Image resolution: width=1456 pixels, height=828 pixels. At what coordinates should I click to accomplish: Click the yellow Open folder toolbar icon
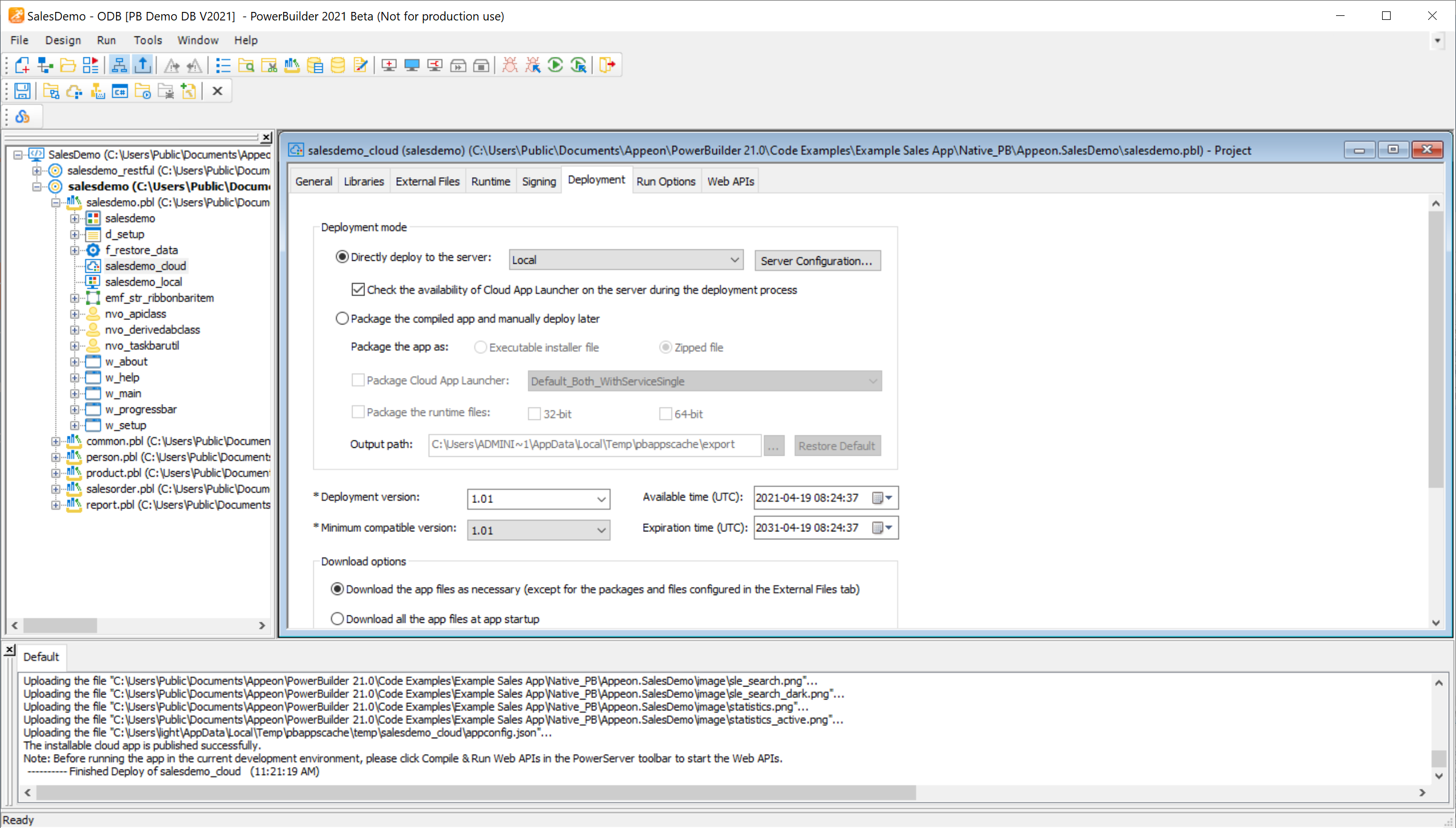click(68, 65)
